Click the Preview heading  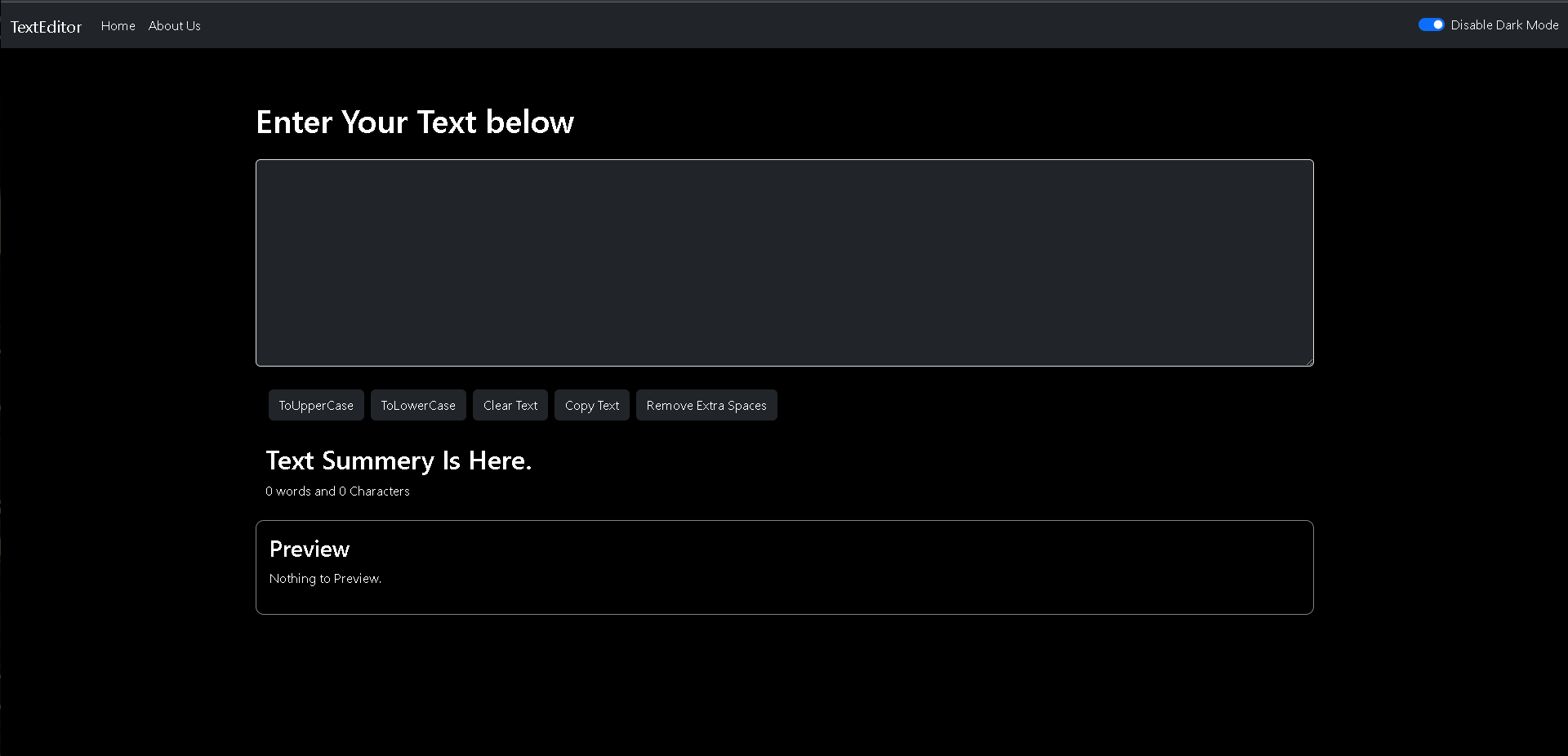click(x=310, y=549)
